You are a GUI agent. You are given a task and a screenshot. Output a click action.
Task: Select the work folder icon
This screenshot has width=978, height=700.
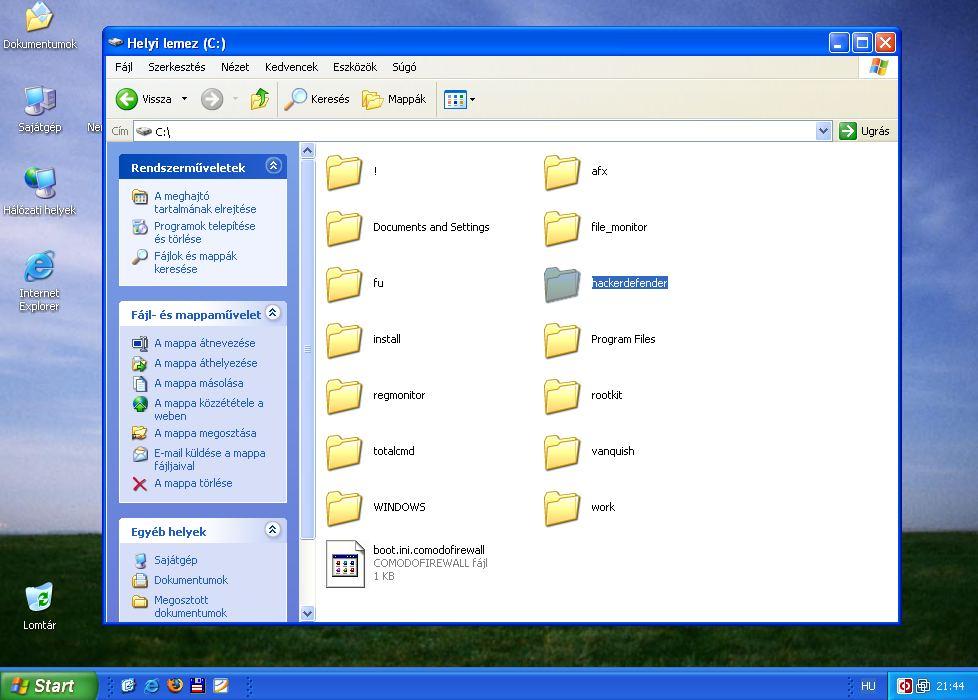point(562,508)
